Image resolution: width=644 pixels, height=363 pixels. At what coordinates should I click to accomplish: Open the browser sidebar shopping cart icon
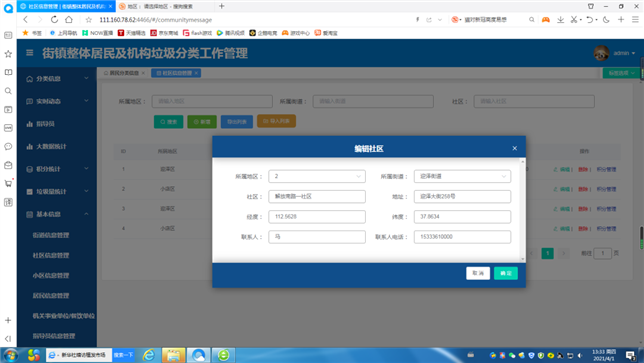(8, 183)
